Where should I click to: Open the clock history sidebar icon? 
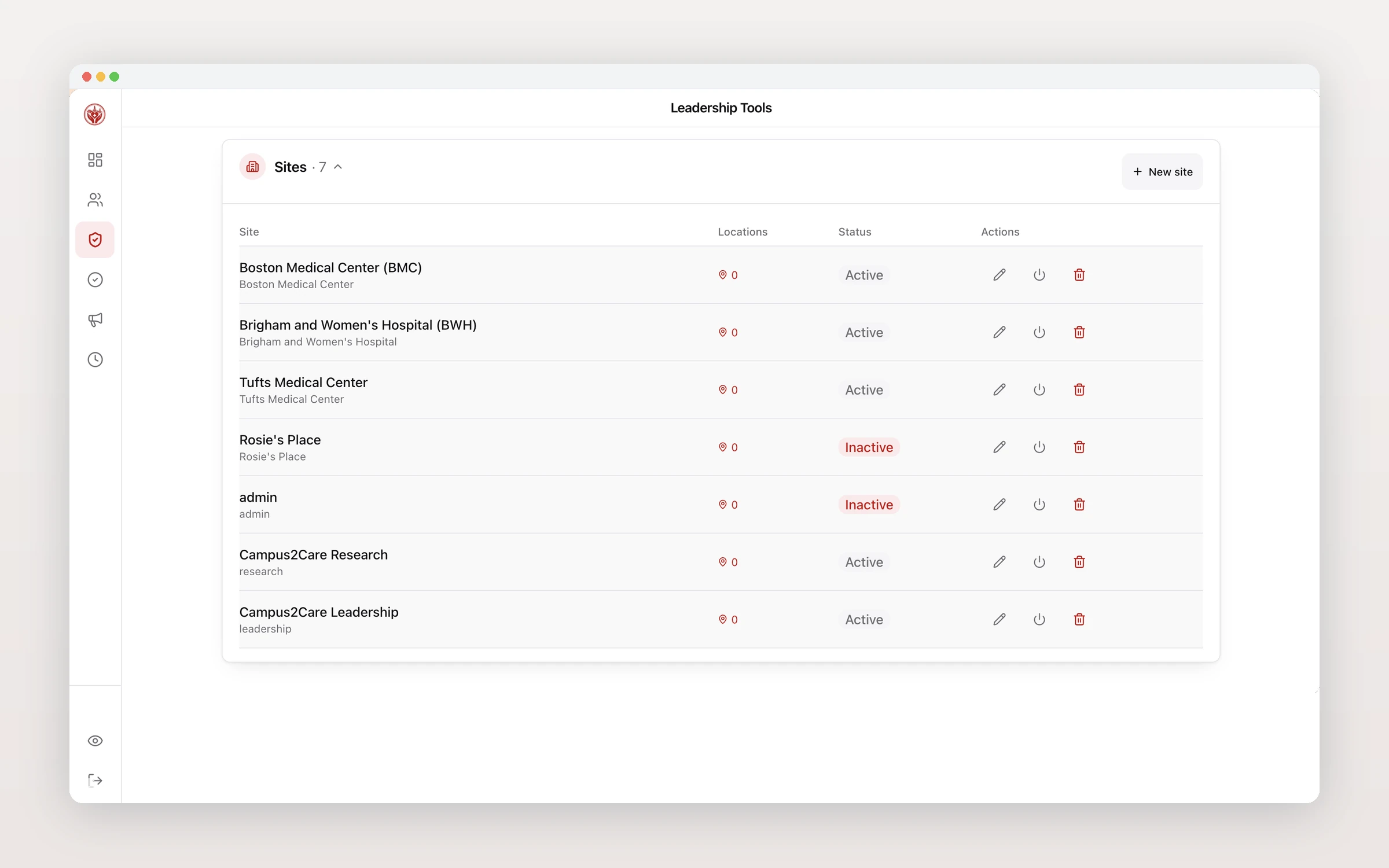tap(95, 359)
